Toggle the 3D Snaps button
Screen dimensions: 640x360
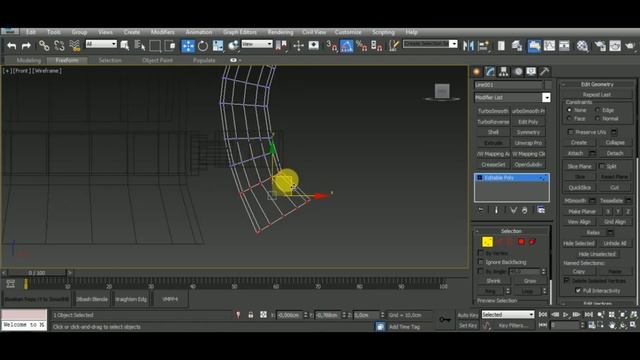331,46
